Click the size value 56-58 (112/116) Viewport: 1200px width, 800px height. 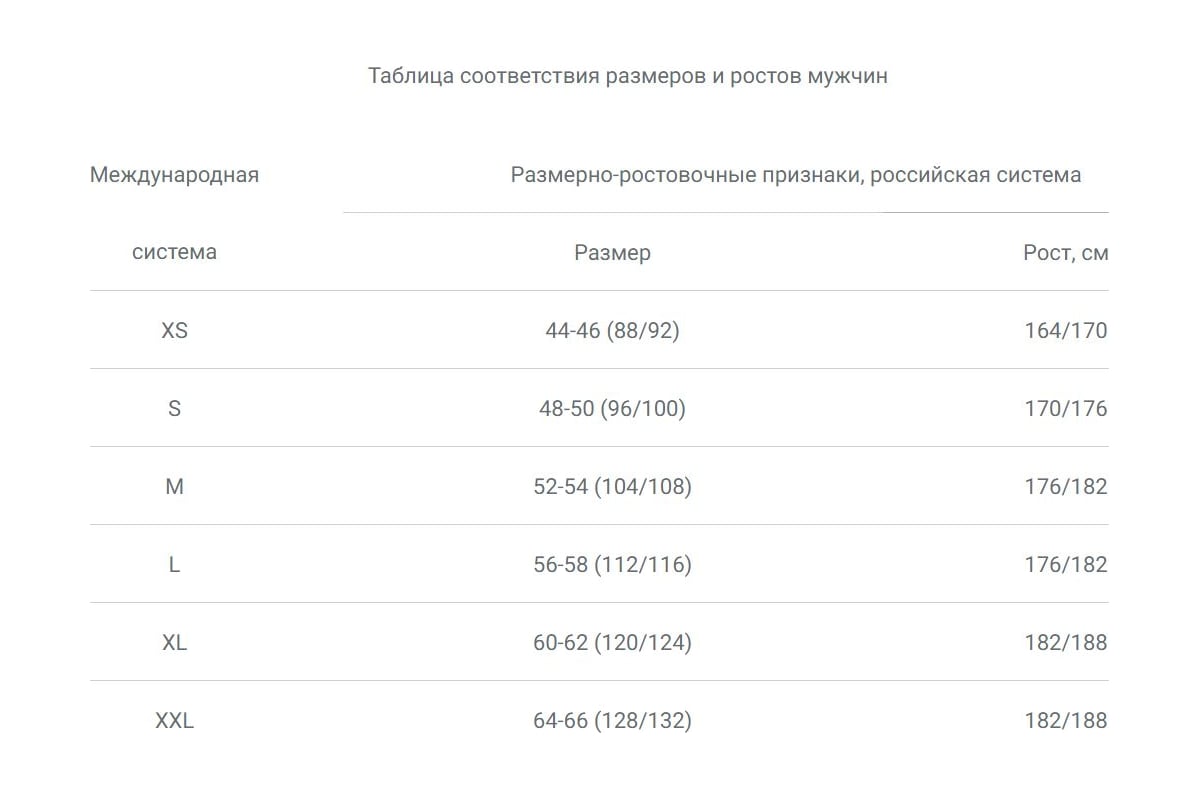pyautogui.click(x=612, y=565)
